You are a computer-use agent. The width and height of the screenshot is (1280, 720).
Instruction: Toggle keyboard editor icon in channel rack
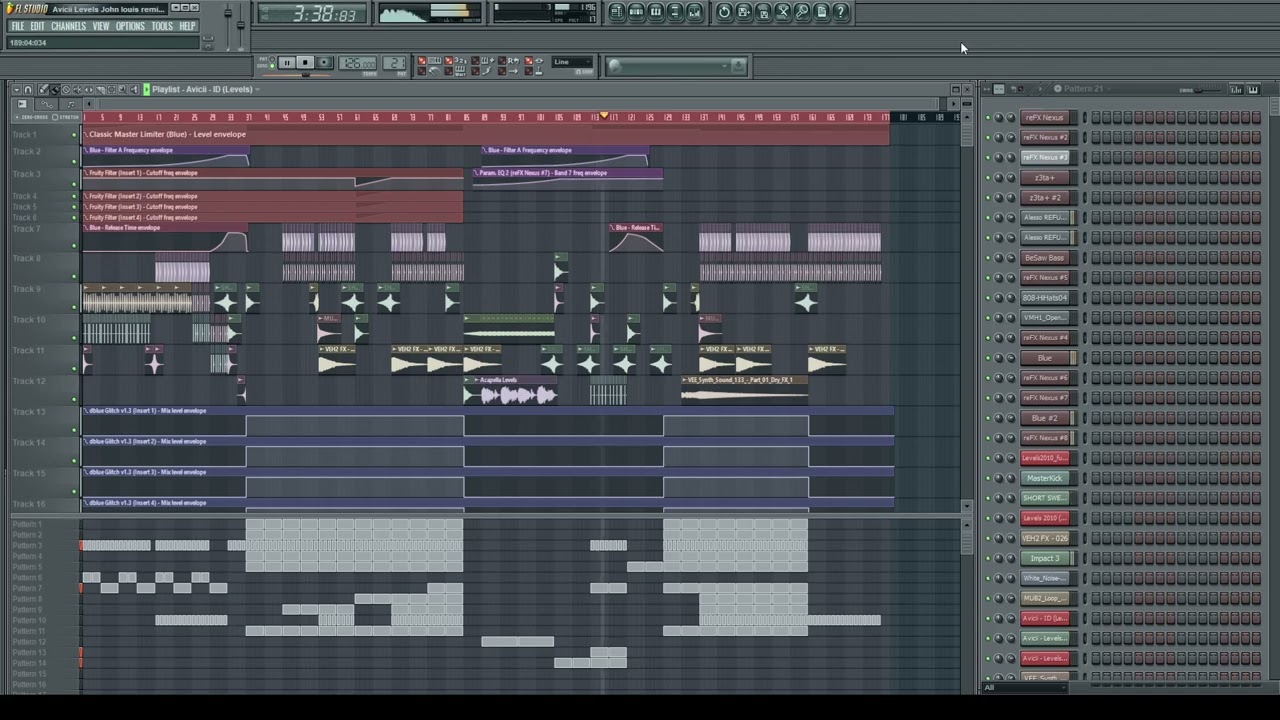pos(1253,90)
